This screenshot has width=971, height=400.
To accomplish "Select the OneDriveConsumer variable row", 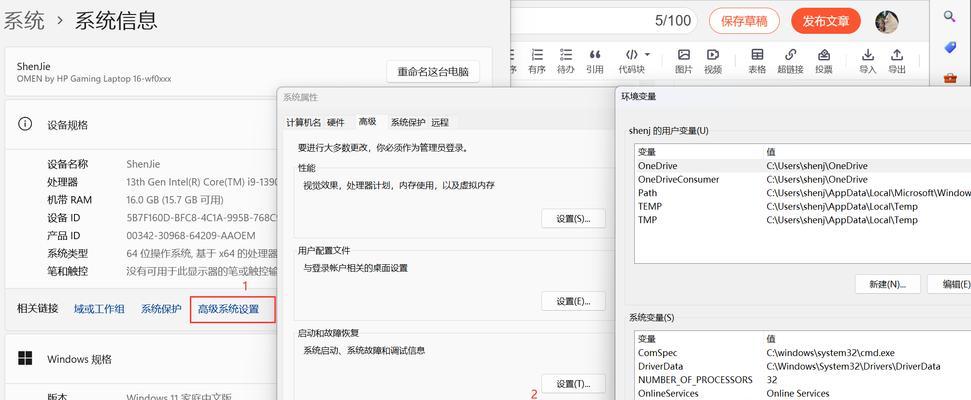I will (x=803, y=180).
